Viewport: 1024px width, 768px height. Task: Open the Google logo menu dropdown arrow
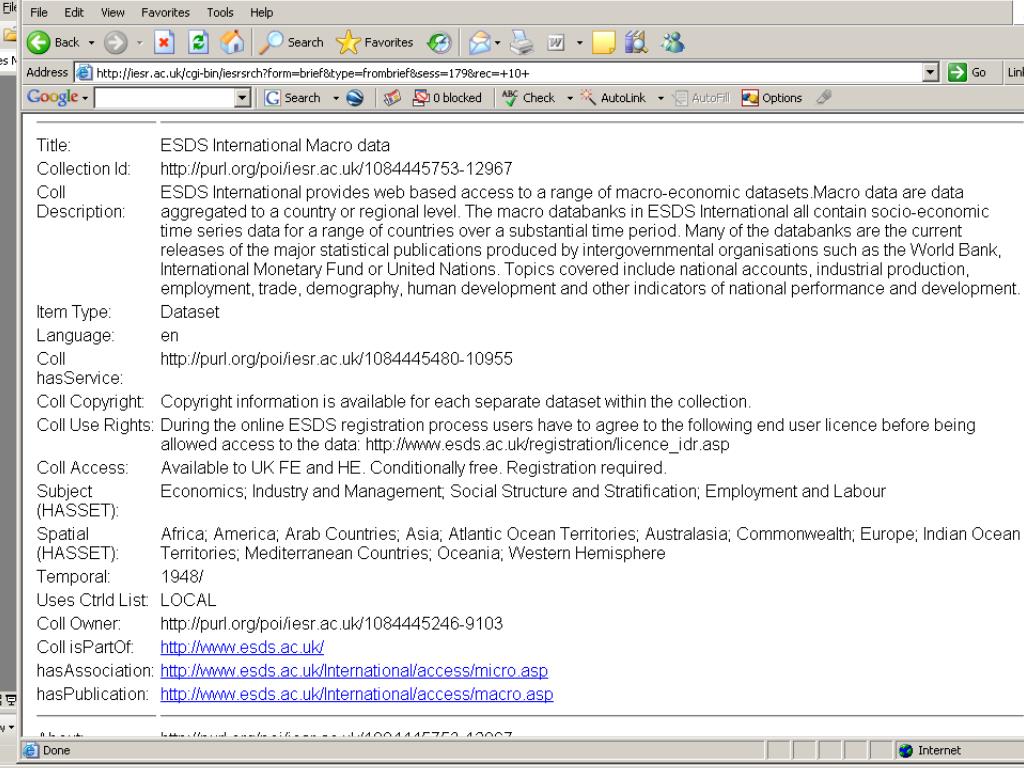click(84, 98)
